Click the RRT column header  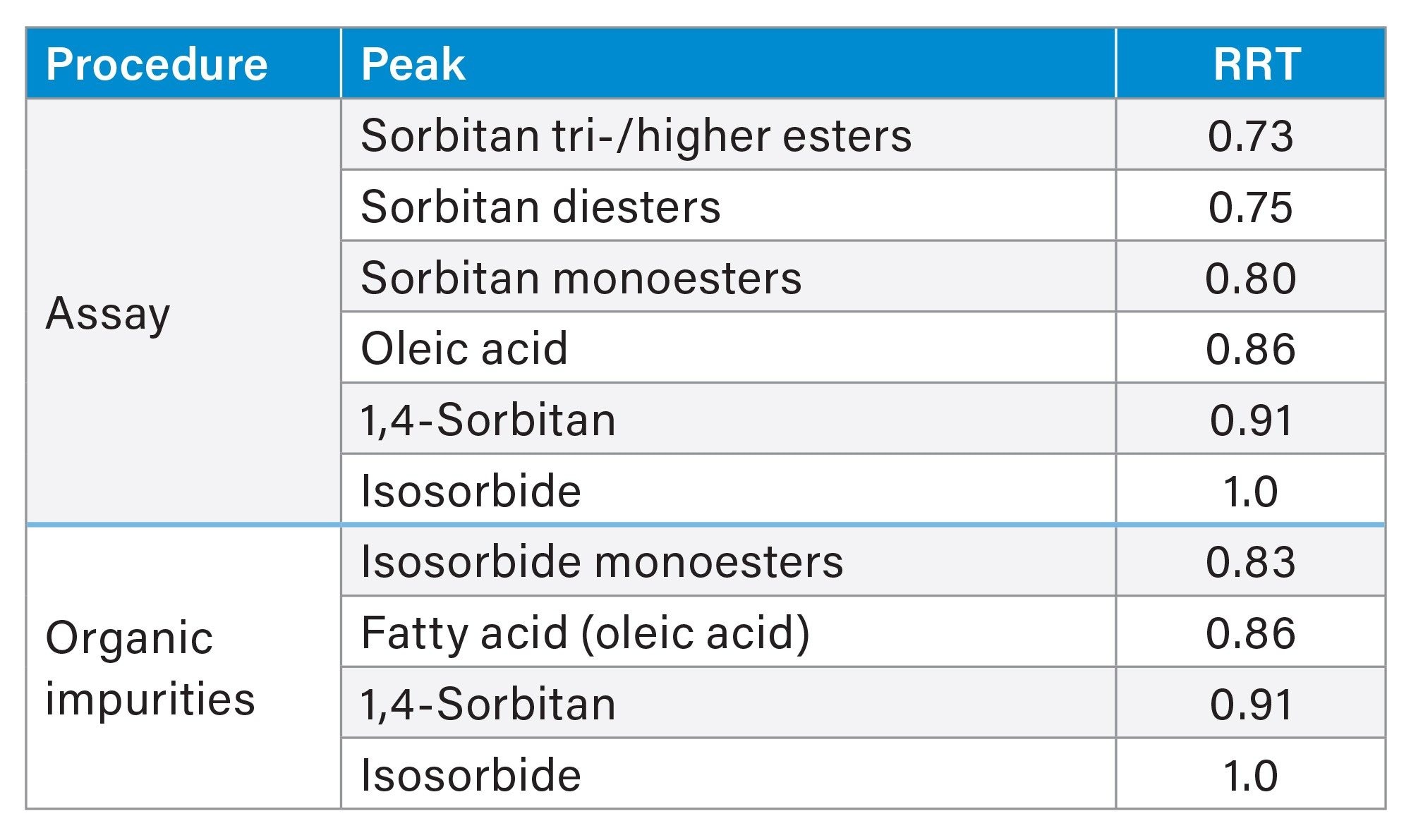[x=1256, y=64]
